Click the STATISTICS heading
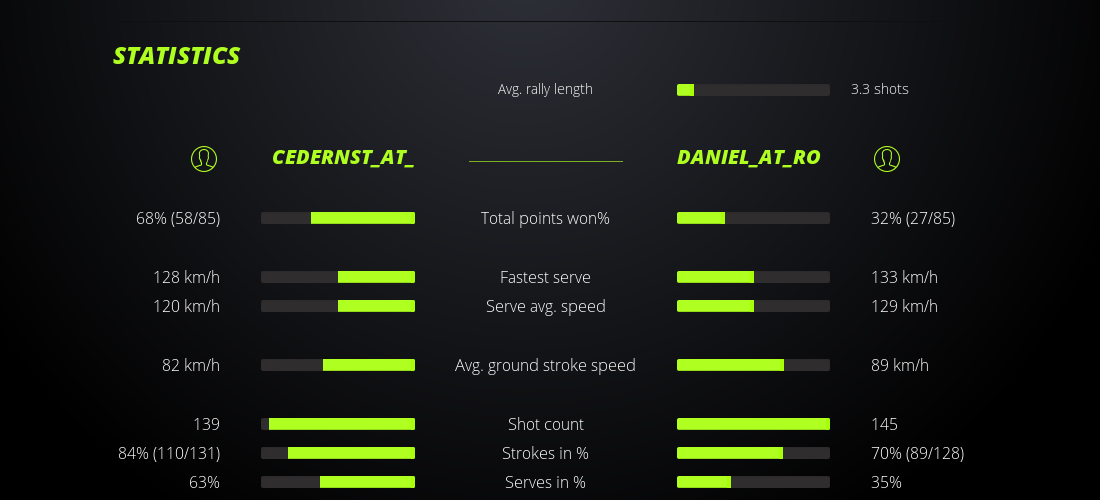Image resolution: width=1100 pixels, height=500 pixels. (176, 56)
